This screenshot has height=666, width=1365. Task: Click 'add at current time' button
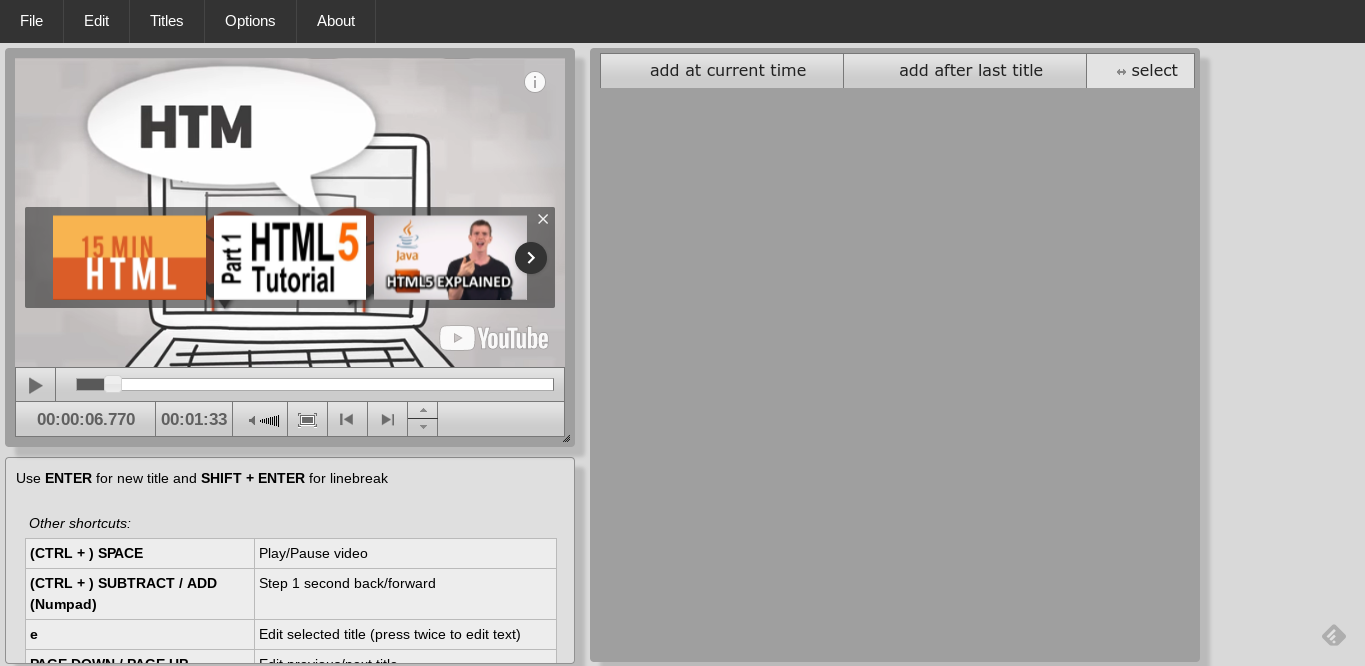722,71
